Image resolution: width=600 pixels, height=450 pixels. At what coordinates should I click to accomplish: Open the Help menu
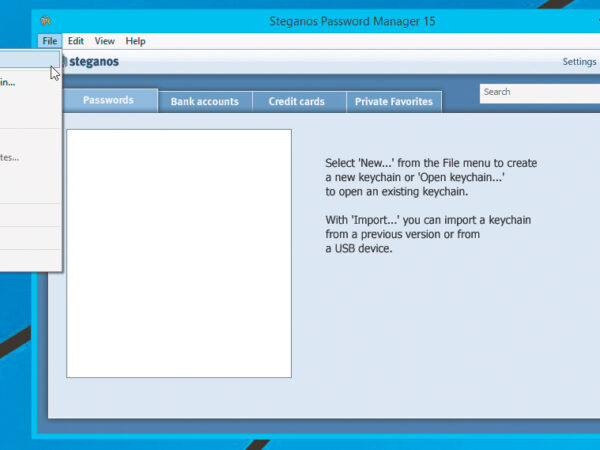(x=135, y=41)
